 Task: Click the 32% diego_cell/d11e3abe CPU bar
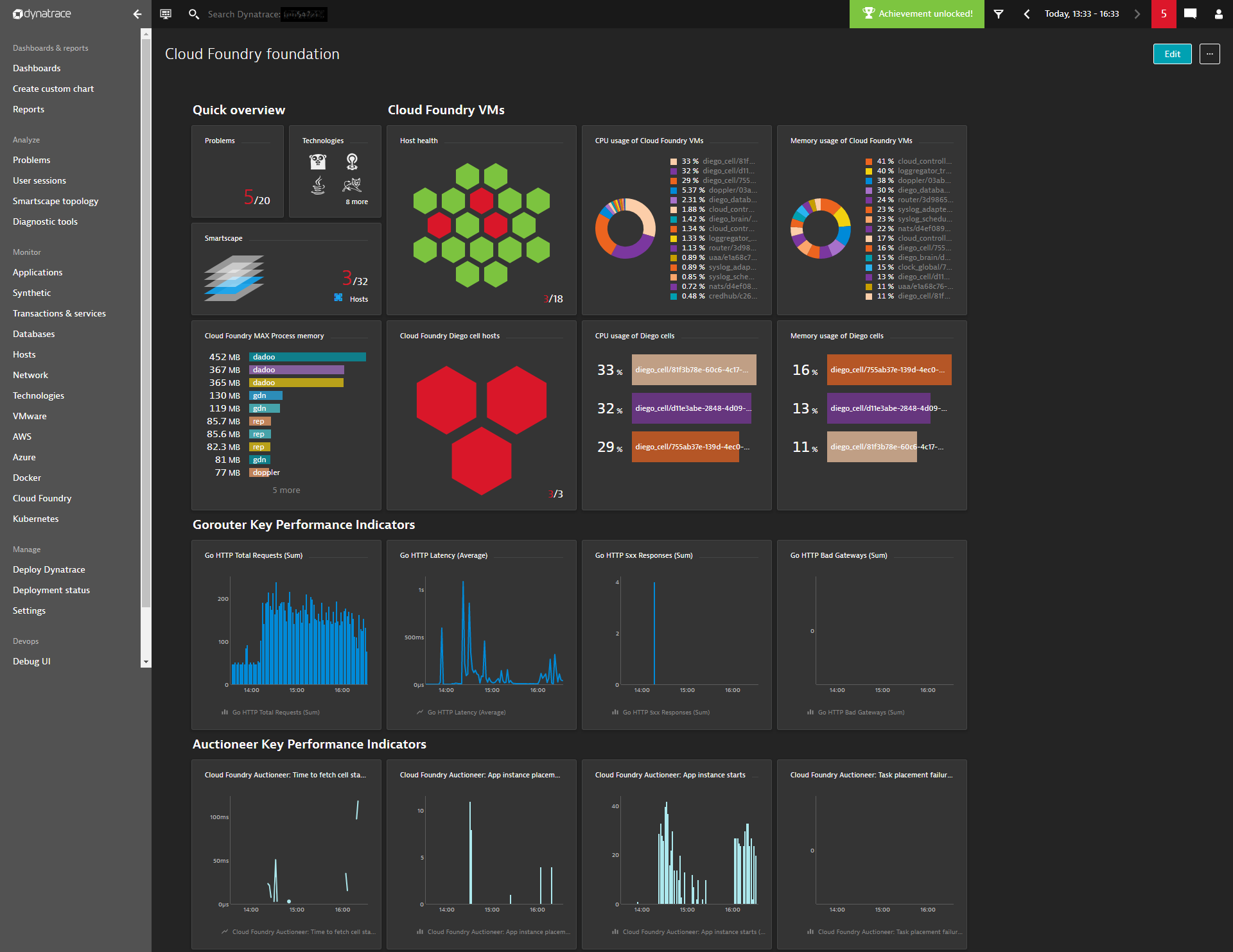[x=692, y=408]
